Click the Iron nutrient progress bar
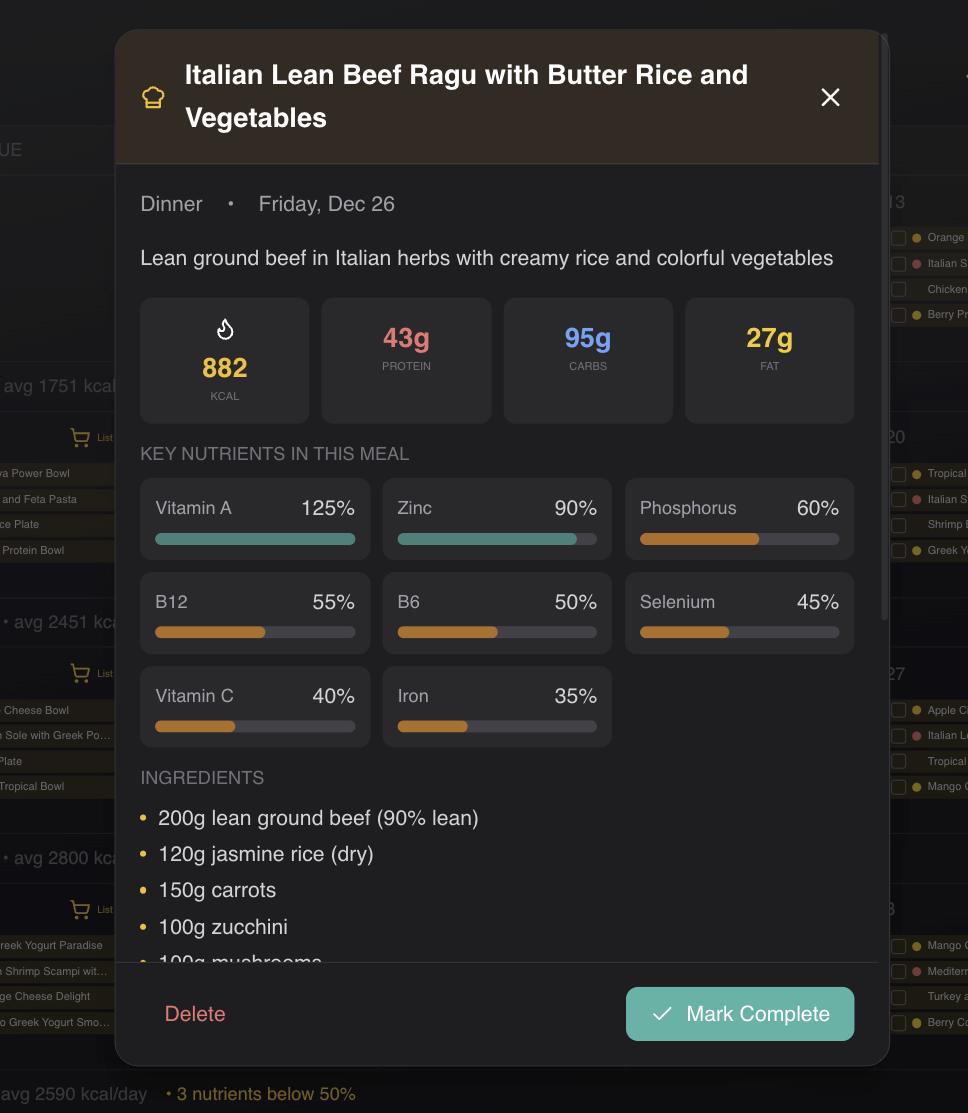This screenshot has height=1113, width=968. coord(497,726)
